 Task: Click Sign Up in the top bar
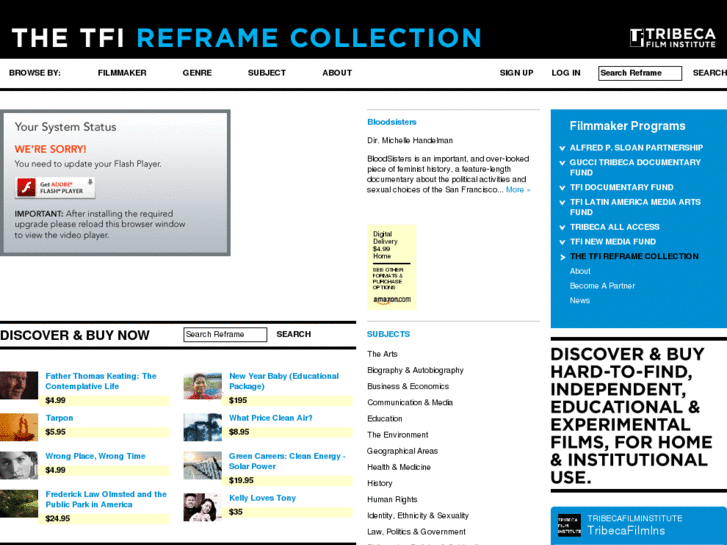517,73
